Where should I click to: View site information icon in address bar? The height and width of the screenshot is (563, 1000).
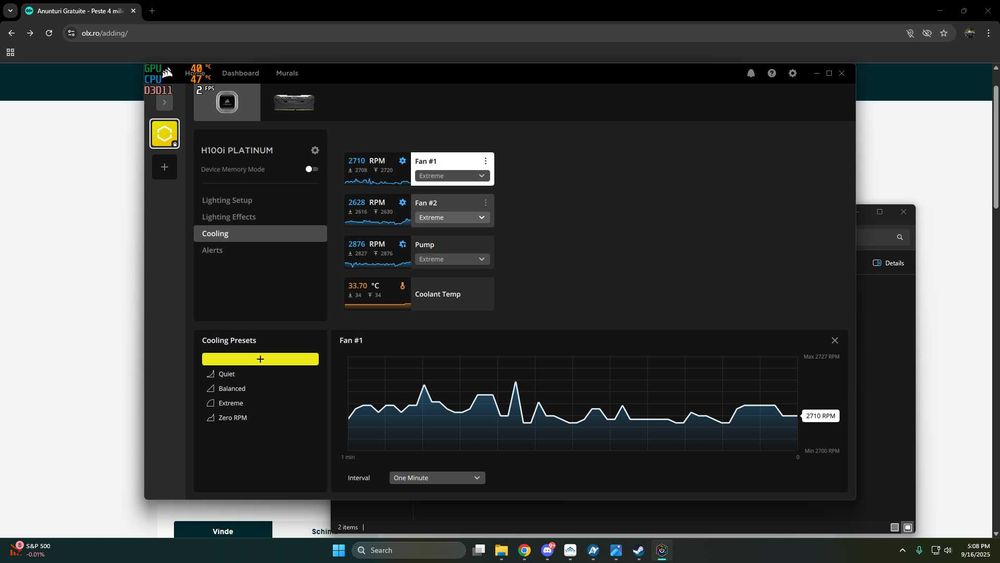pyautogui.click(x=71, y=33)
